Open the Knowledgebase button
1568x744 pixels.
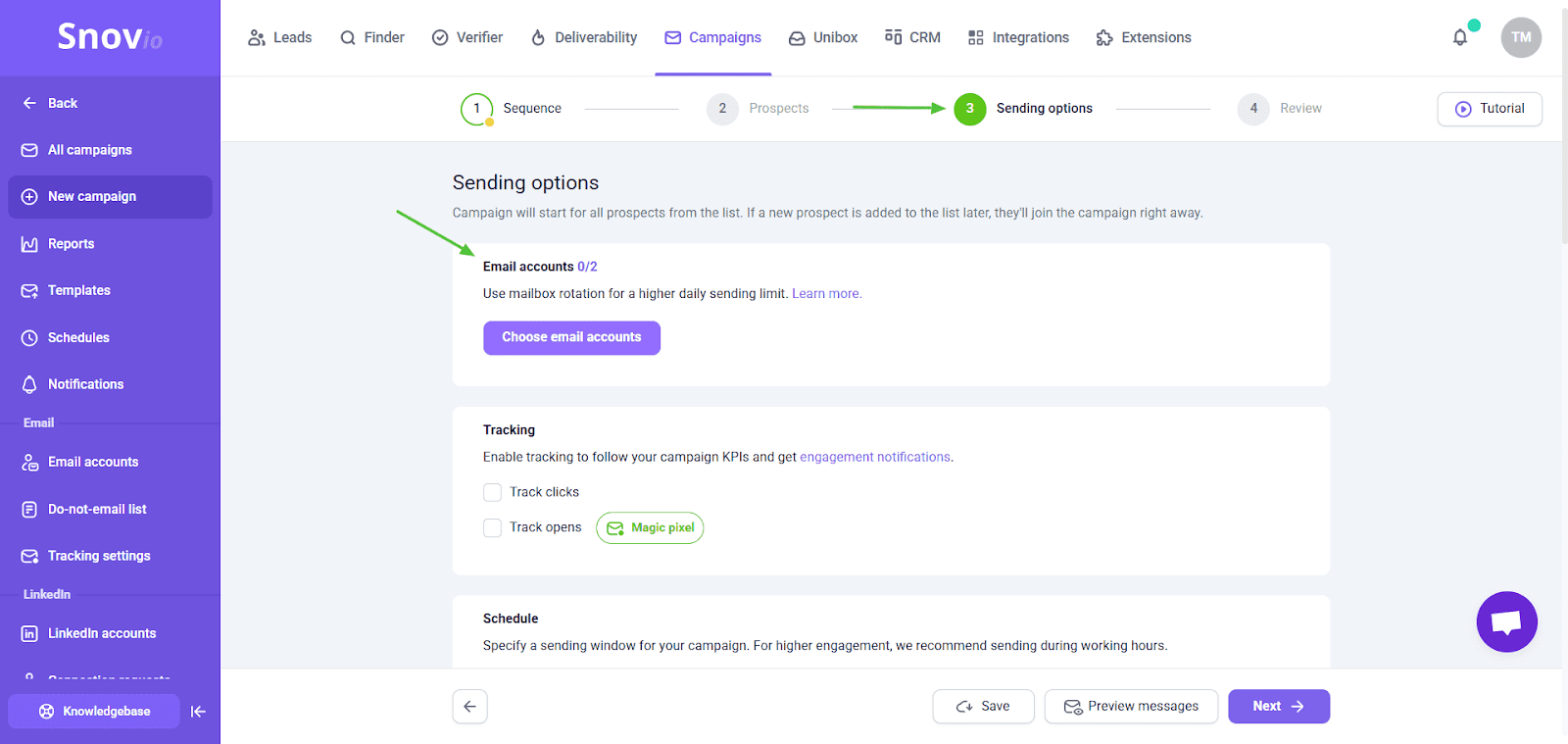point(94,712)
